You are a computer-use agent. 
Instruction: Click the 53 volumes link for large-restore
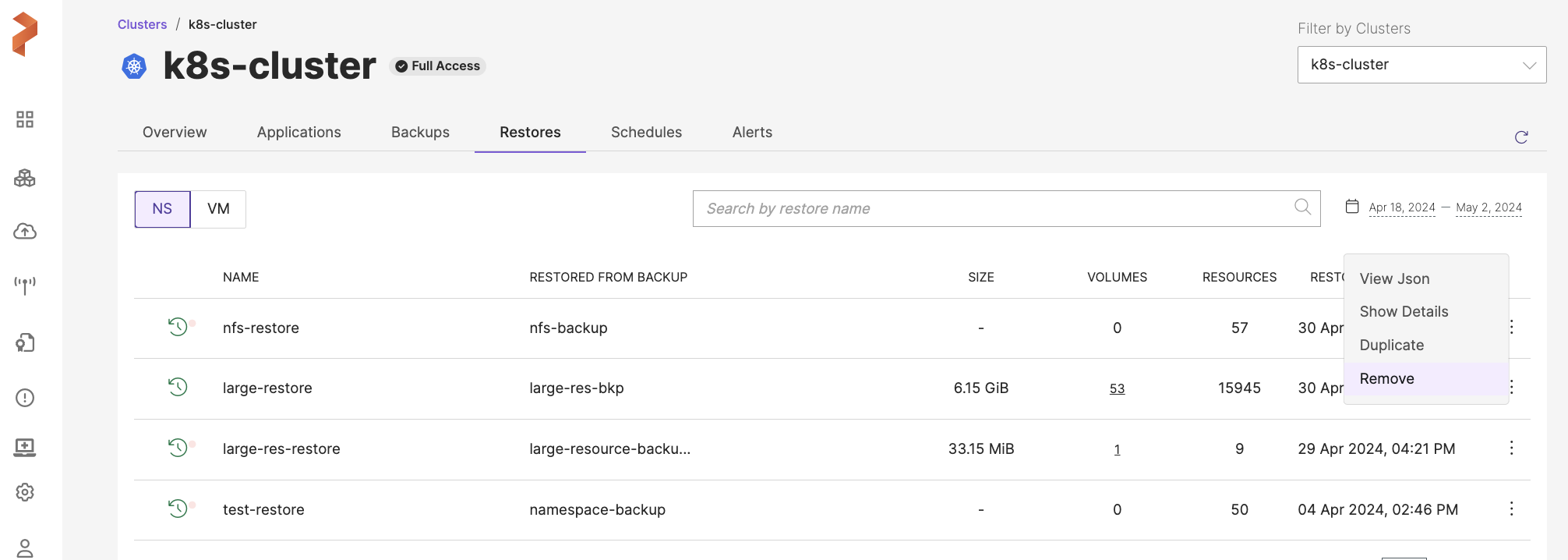point(1117,388)
